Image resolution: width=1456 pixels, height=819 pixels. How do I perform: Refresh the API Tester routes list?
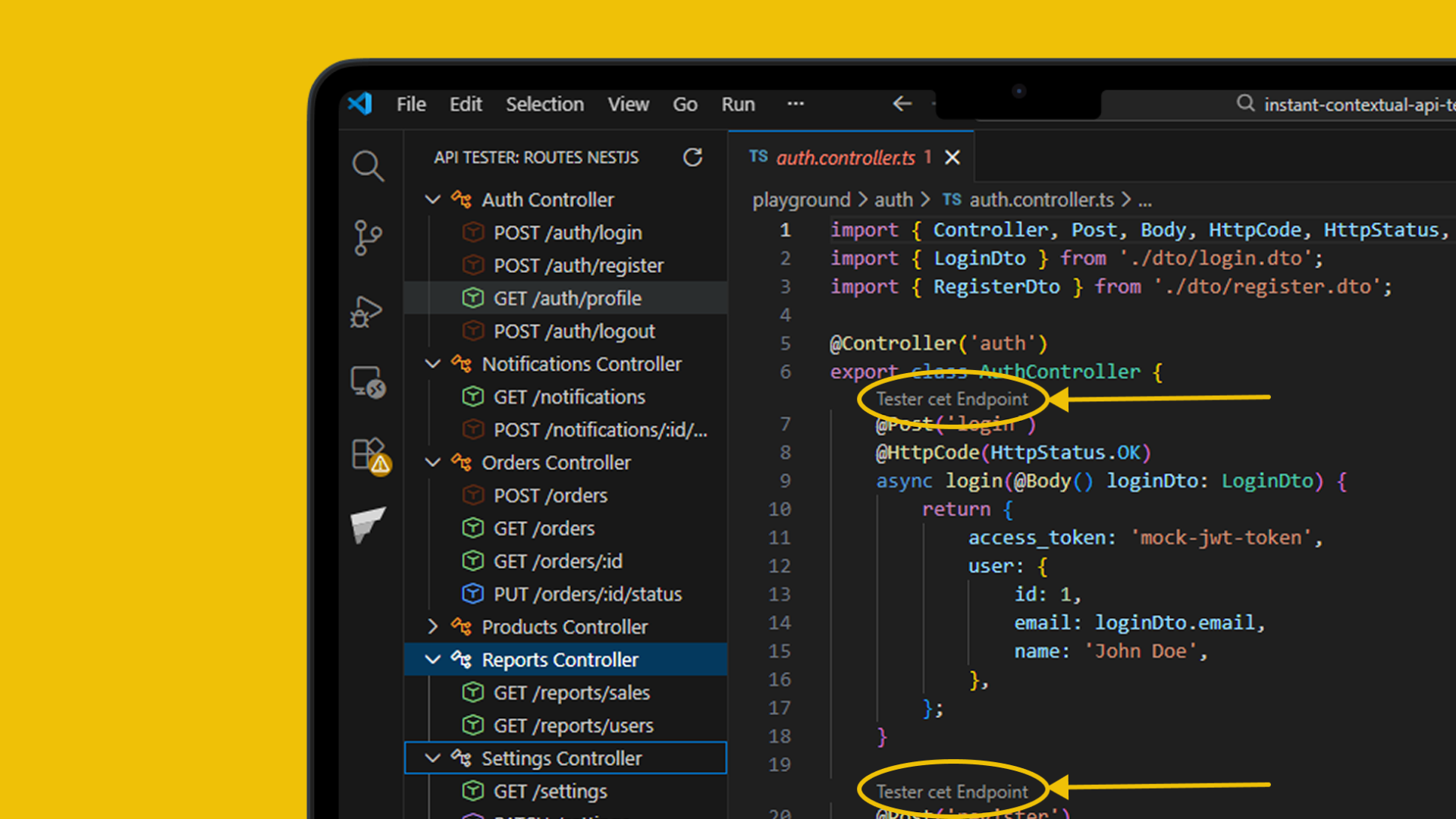692,158
